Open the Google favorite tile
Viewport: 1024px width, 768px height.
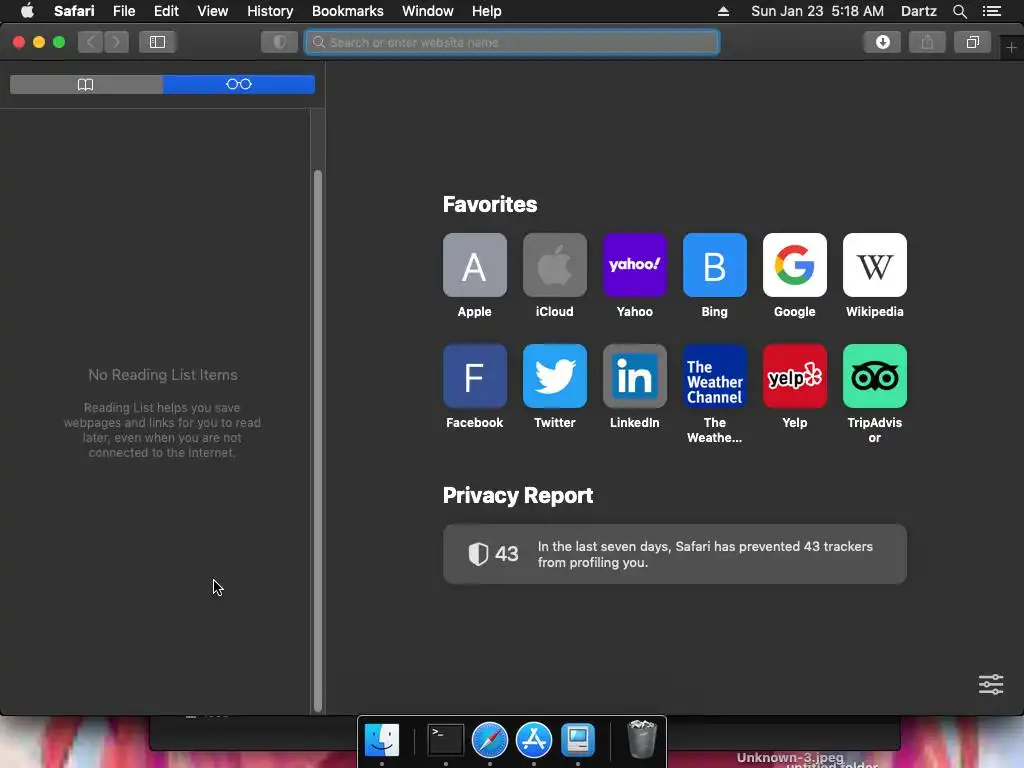coord(795,265)
